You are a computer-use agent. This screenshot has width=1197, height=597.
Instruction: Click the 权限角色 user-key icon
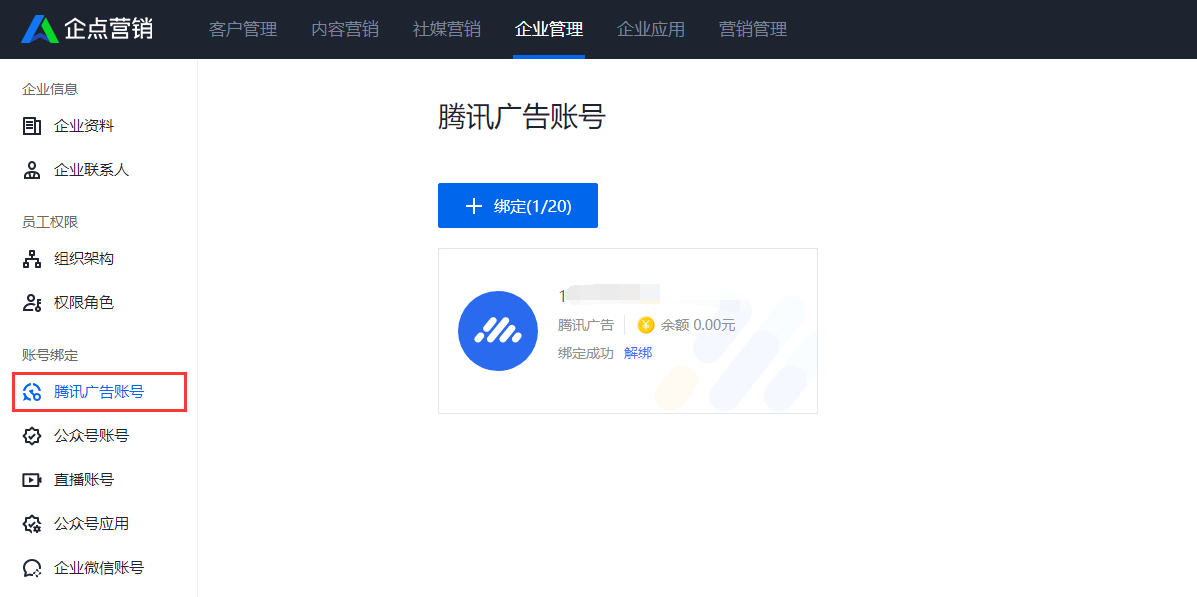[x=31, y=303]
